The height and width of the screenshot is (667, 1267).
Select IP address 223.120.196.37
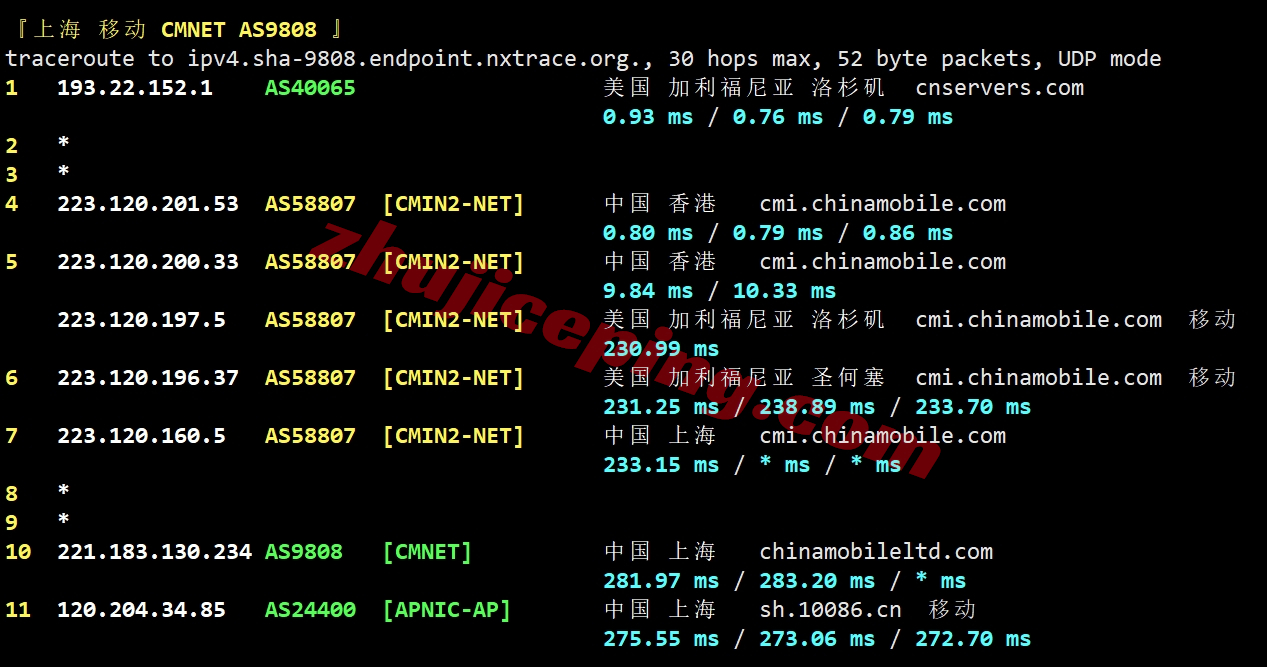[148, 378]
